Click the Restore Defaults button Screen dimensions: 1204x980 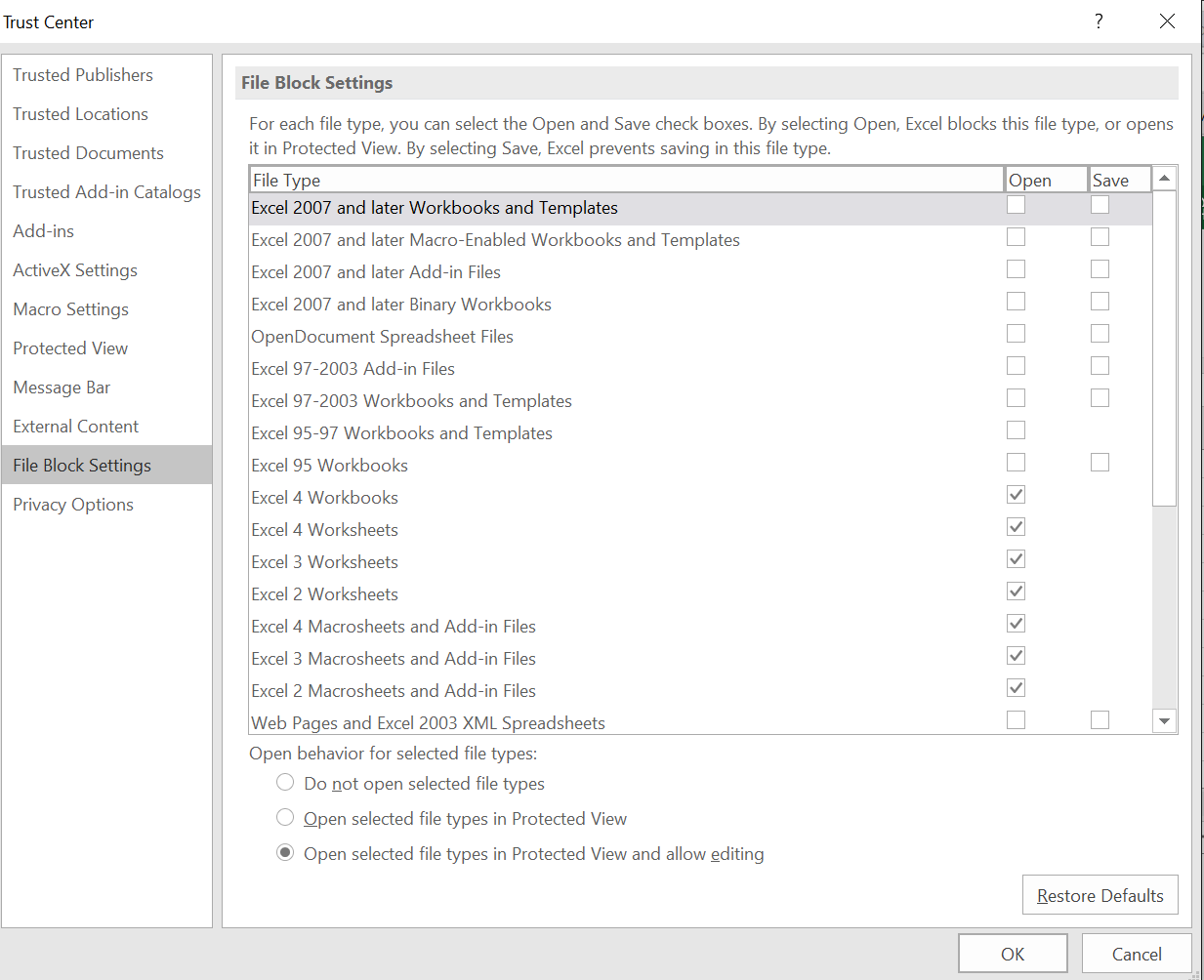click(1100, 895)
